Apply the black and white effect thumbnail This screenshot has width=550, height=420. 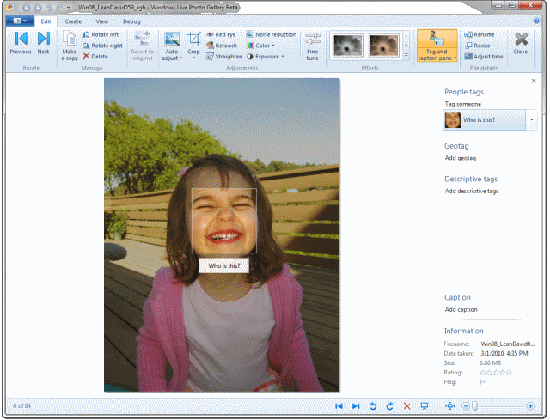(x=348, y=45)
